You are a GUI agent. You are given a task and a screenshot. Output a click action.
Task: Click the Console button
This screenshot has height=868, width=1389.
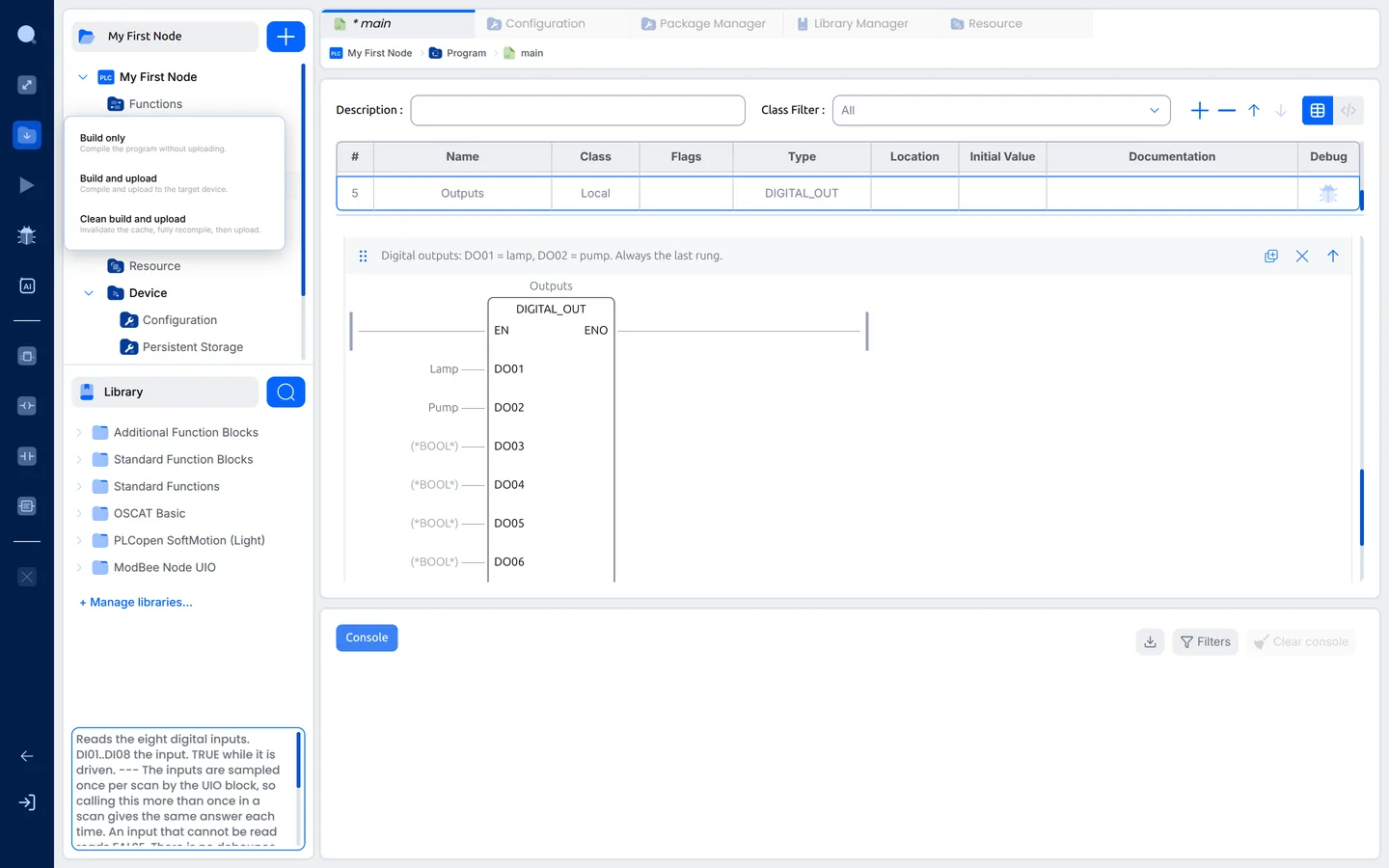[367, 638]
